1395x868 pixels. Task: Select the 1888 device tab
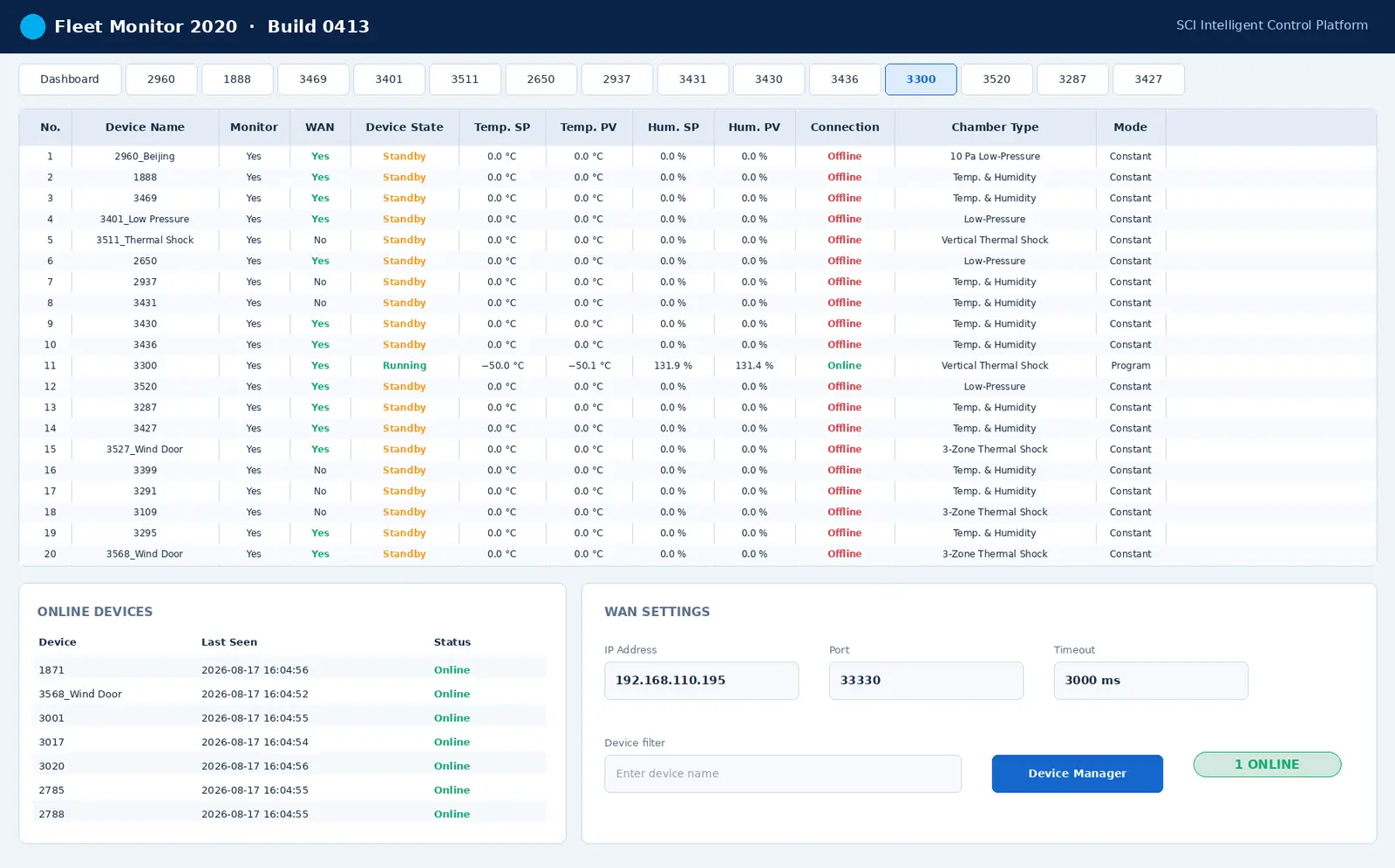pos(237,79)
